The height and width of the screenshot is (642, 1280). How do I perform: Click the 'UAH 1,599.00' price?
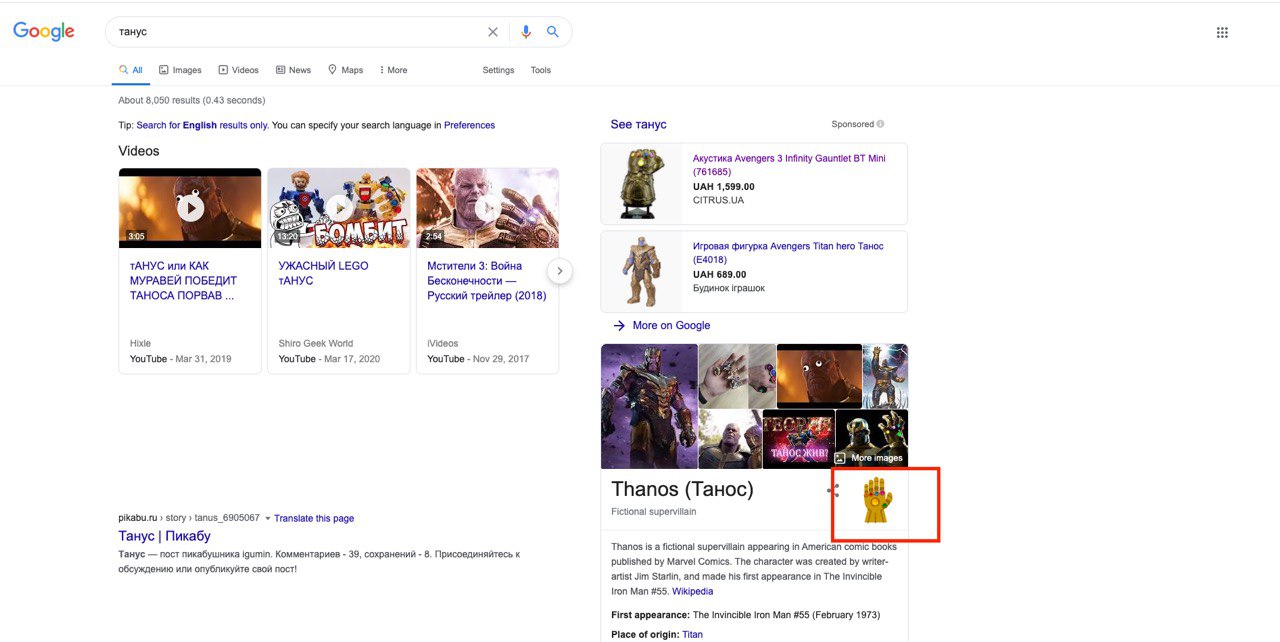(724, 186)
